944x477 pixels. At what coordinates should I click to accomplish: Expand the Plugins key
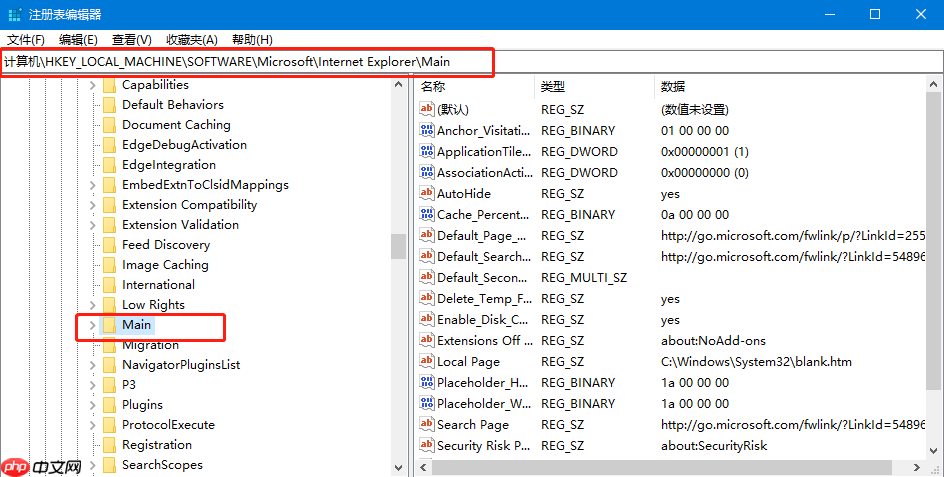click(x=93, y=405)
